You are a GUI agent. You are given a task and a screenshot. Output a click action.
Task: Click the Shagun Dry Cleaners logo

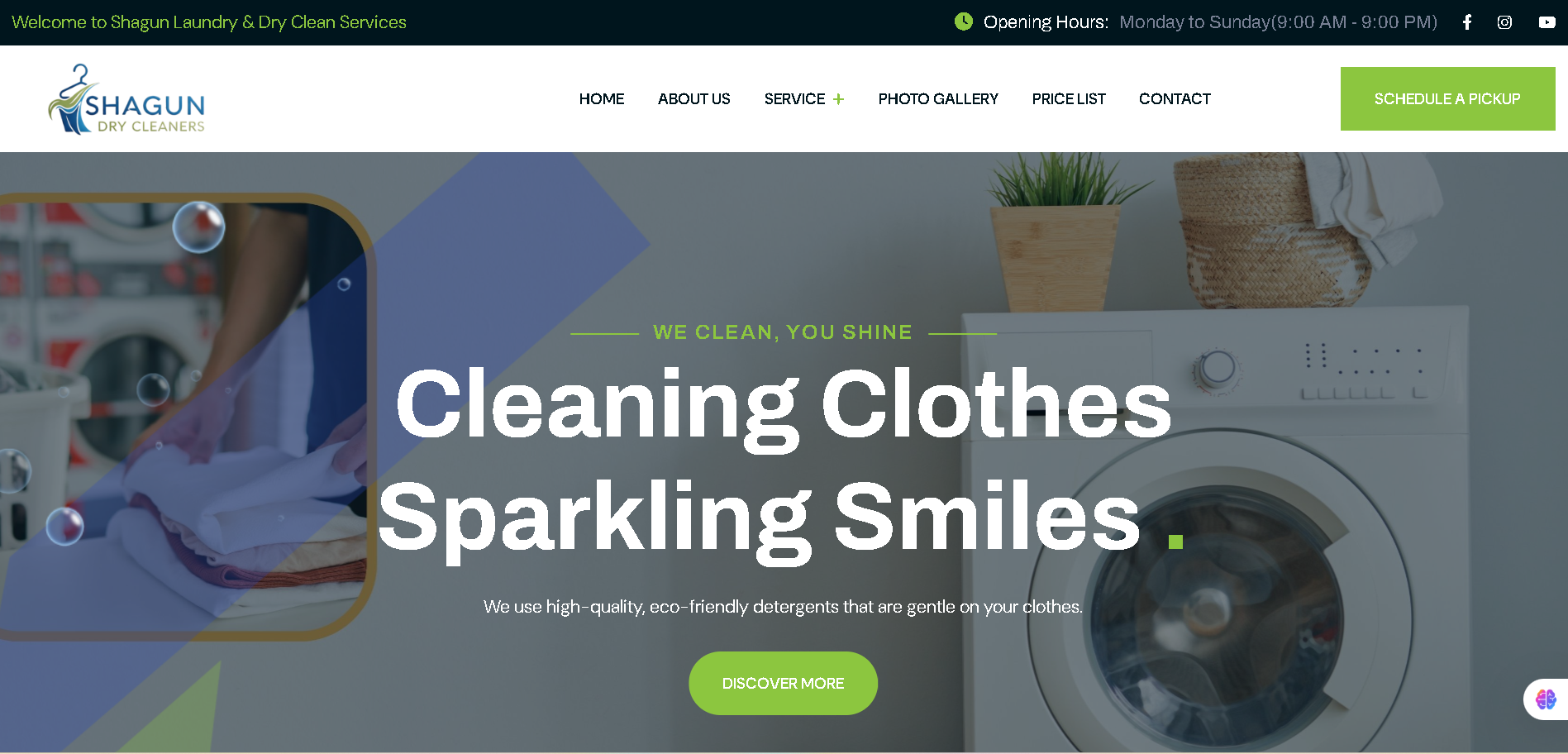point(126,99)
